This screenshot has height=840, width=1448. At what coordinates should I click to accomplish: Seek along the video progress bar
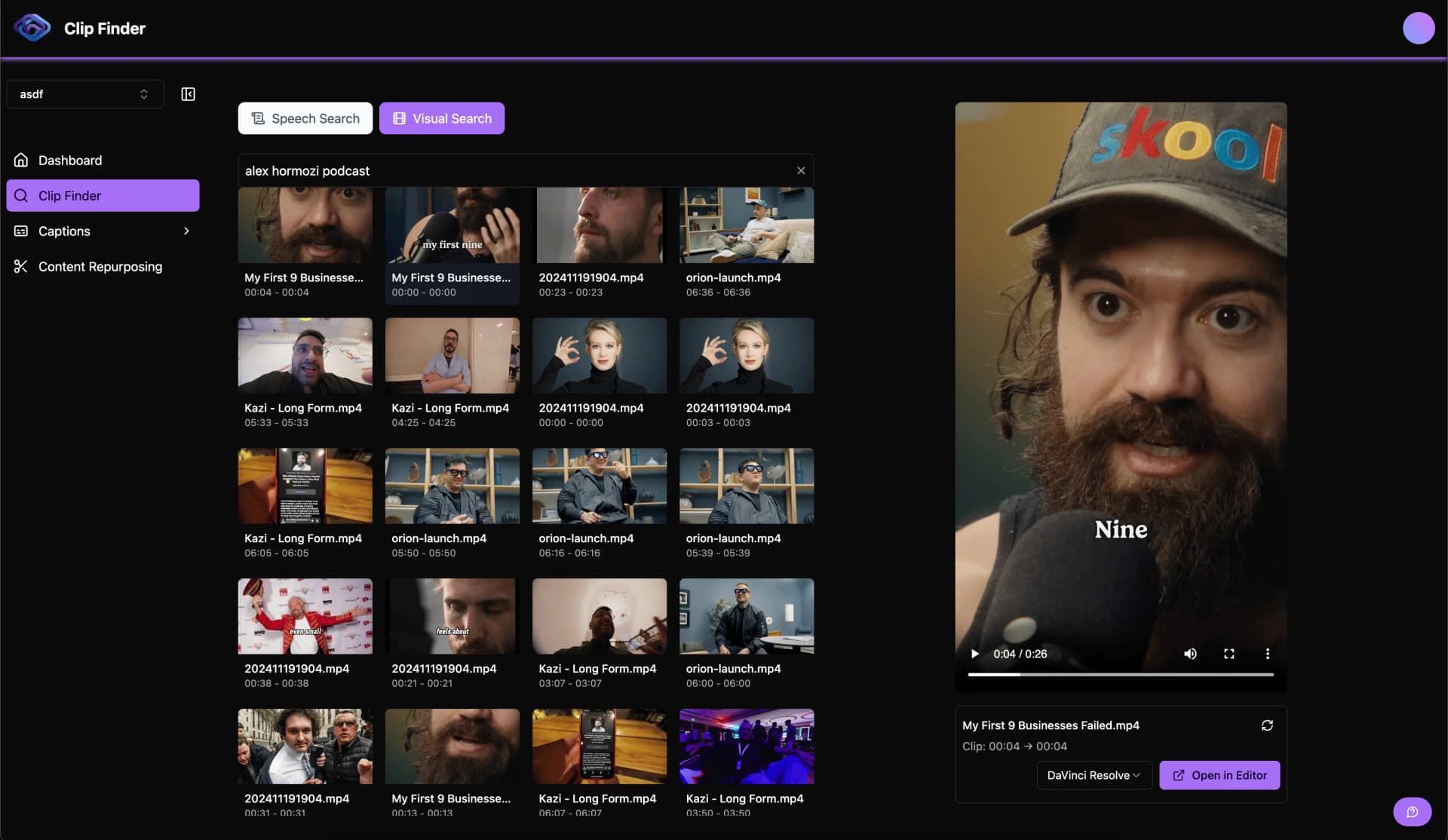tap(1121, 674)
